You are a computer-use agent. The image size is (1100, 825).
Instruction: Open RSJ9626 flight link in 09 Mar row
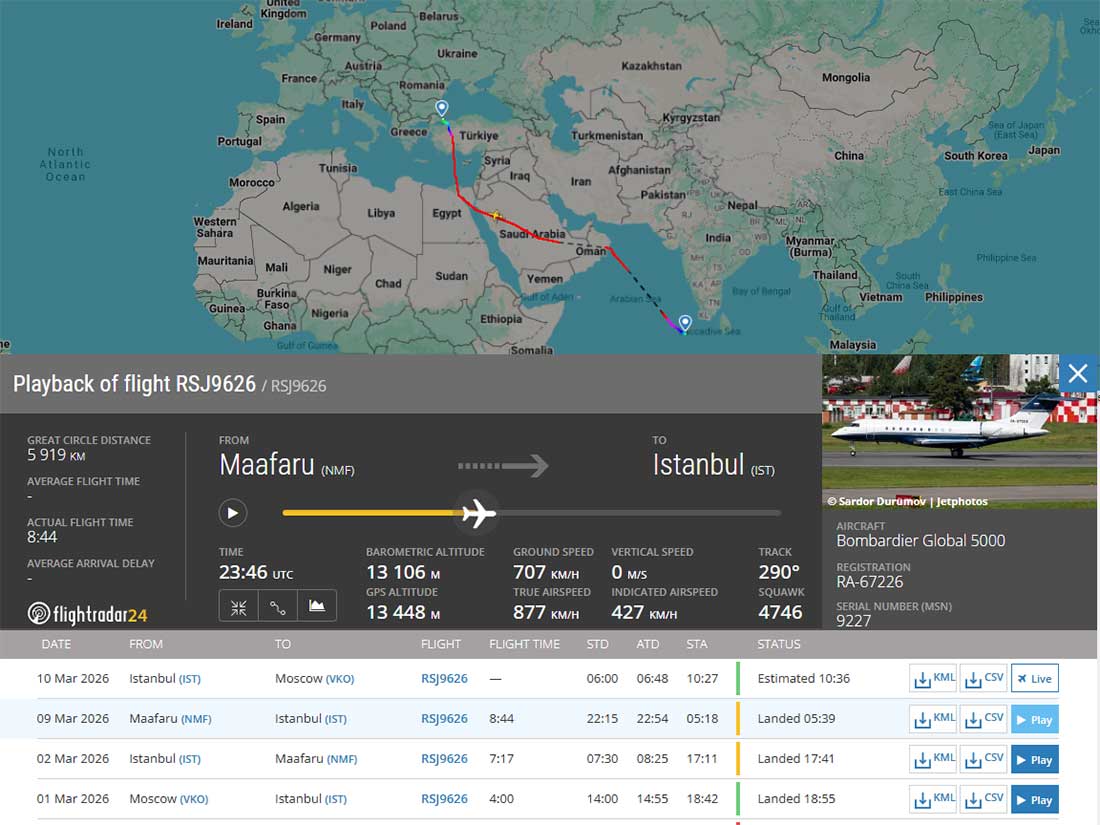444,719
